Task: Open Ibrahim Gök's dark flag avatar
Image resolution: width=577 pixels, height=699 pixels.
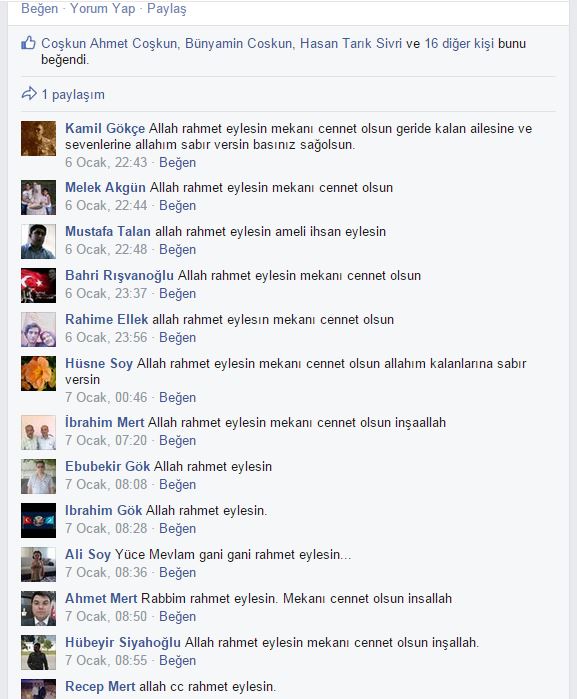Action: pyautogui.click(x=38, y=520)
